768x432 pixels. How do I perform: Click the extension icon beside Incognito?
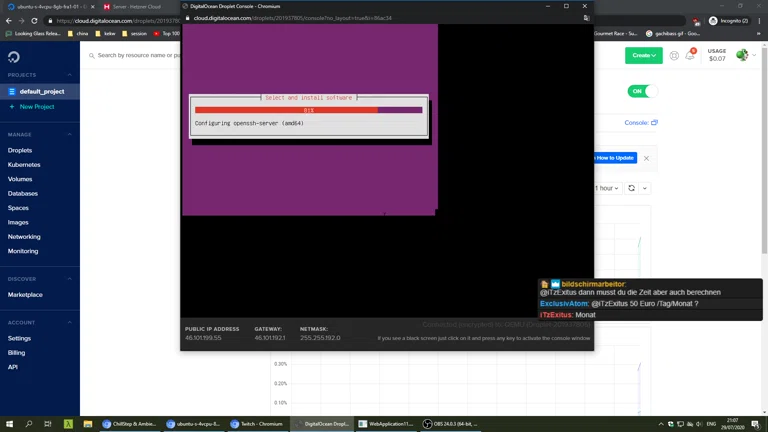tap(696, 21)
